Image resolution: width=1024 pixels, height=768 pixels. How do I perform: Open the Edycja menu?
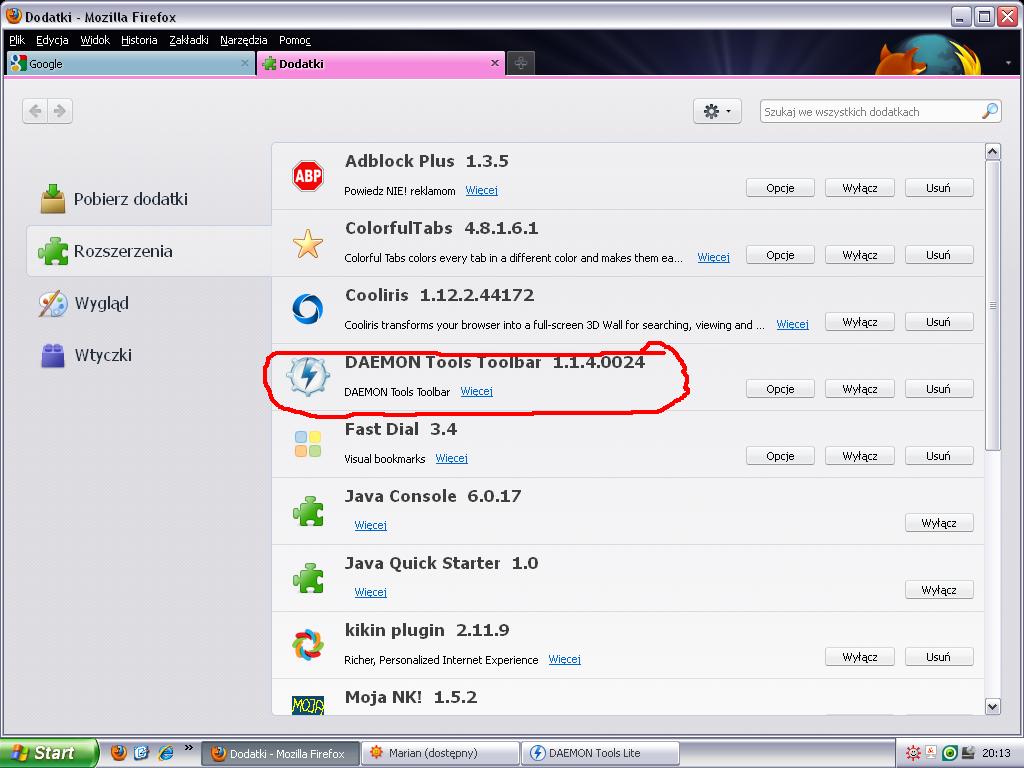pyautogui.click(x=52, y=40)
